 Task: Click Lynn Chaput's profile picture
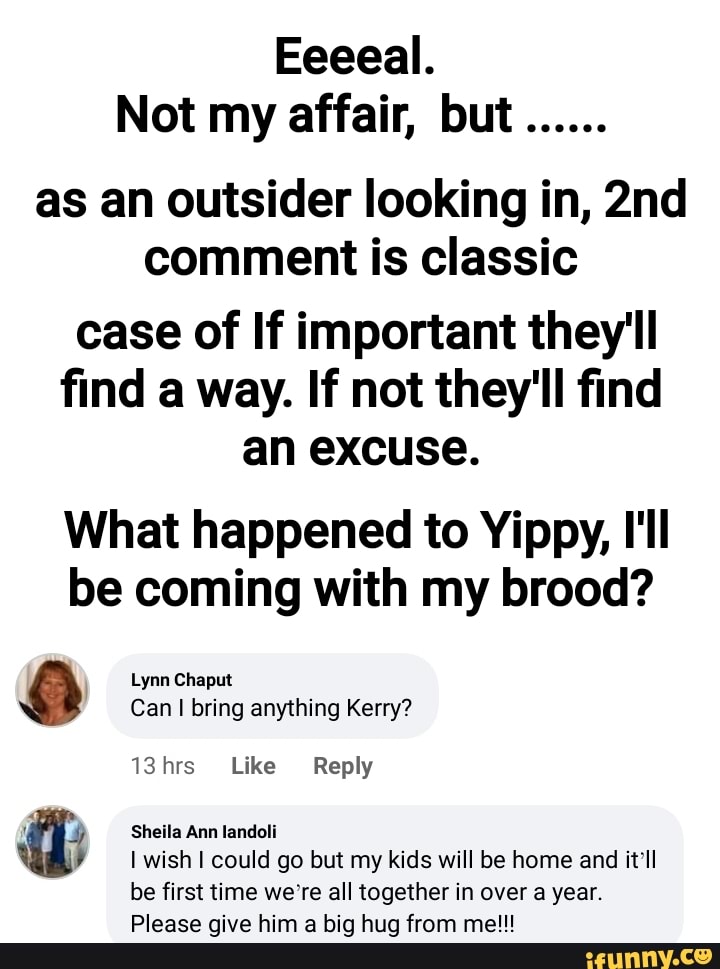[53, 690]
